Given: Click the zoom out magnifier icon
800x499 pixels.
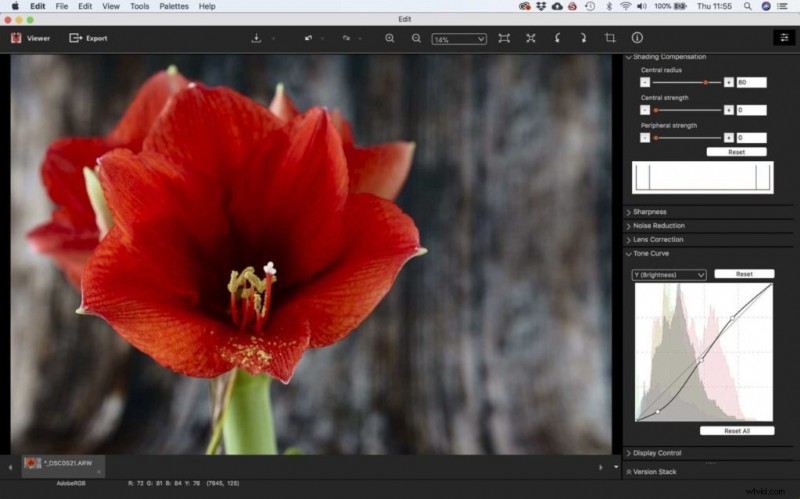Looking at the screenshot, I should (416, 38).
